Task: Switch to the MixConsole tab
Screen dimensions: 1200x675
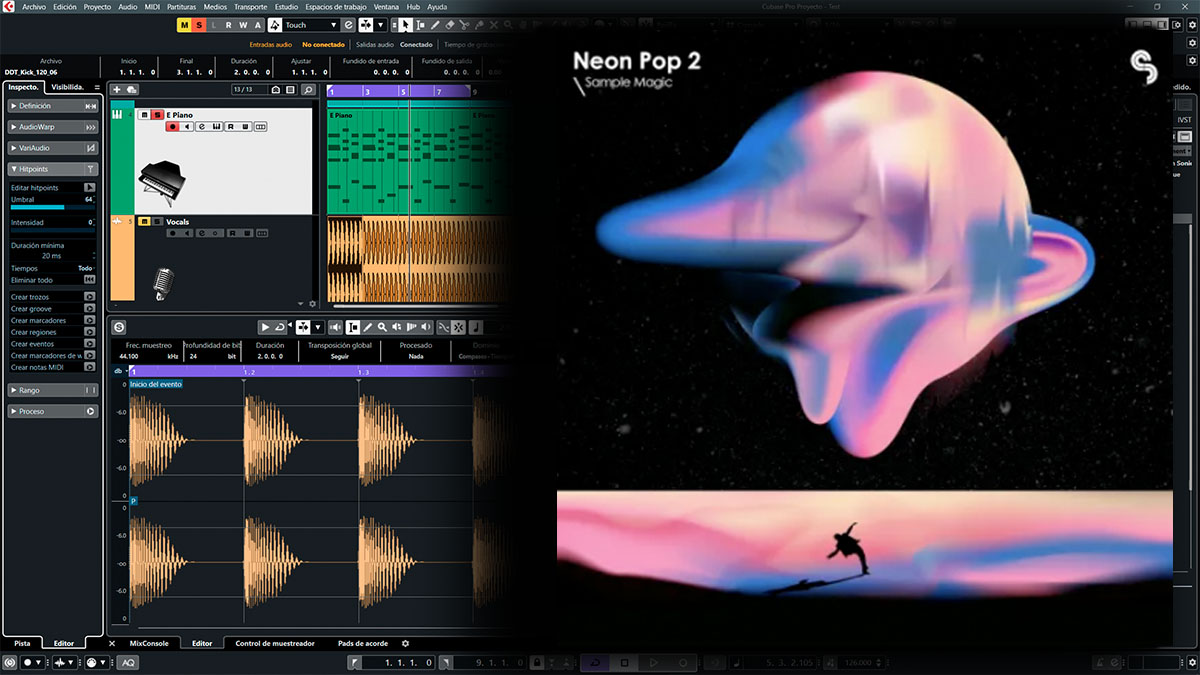Action: pyautogui.click(x=149, y=643)
